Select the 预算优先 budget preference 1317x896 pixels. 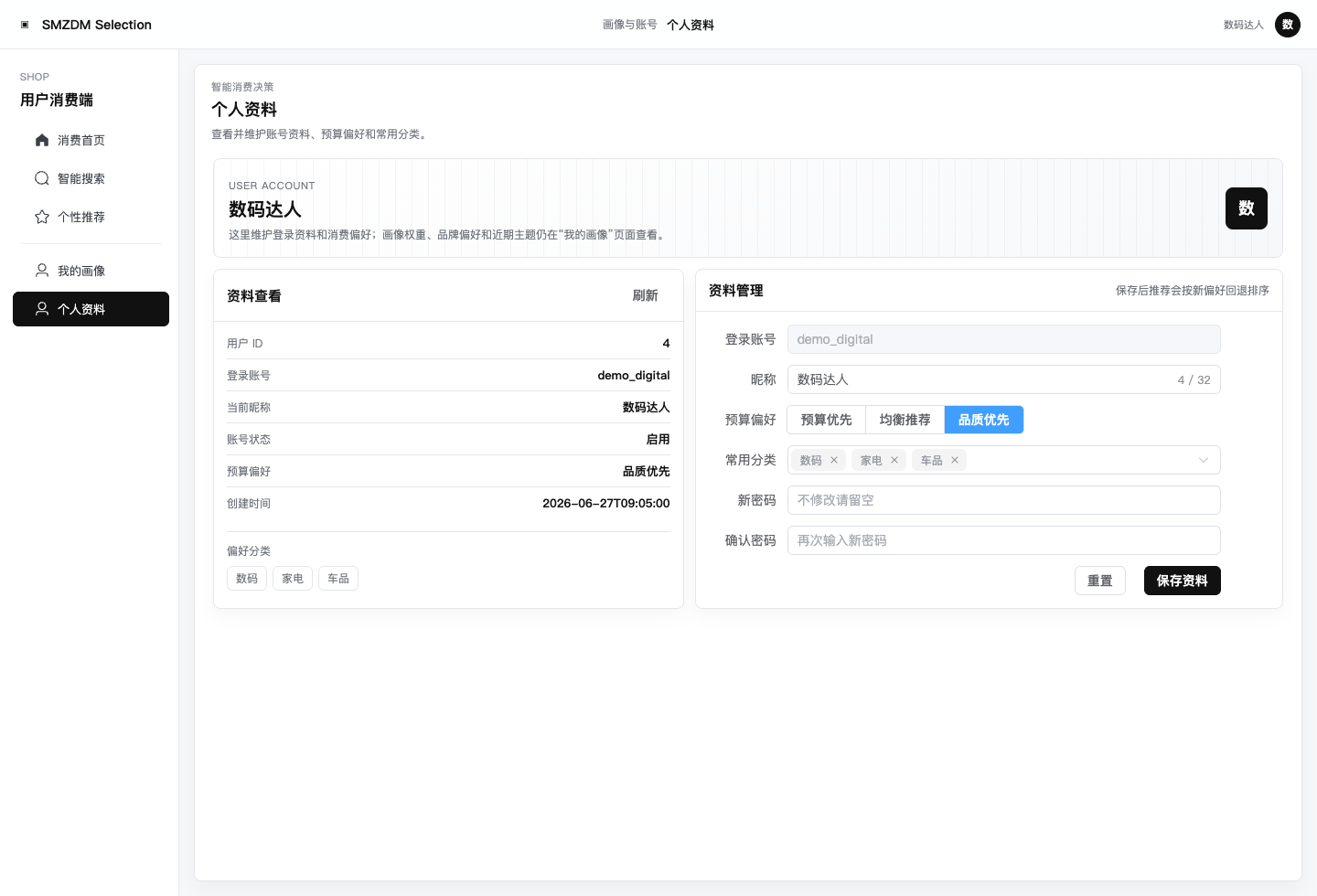827,420
